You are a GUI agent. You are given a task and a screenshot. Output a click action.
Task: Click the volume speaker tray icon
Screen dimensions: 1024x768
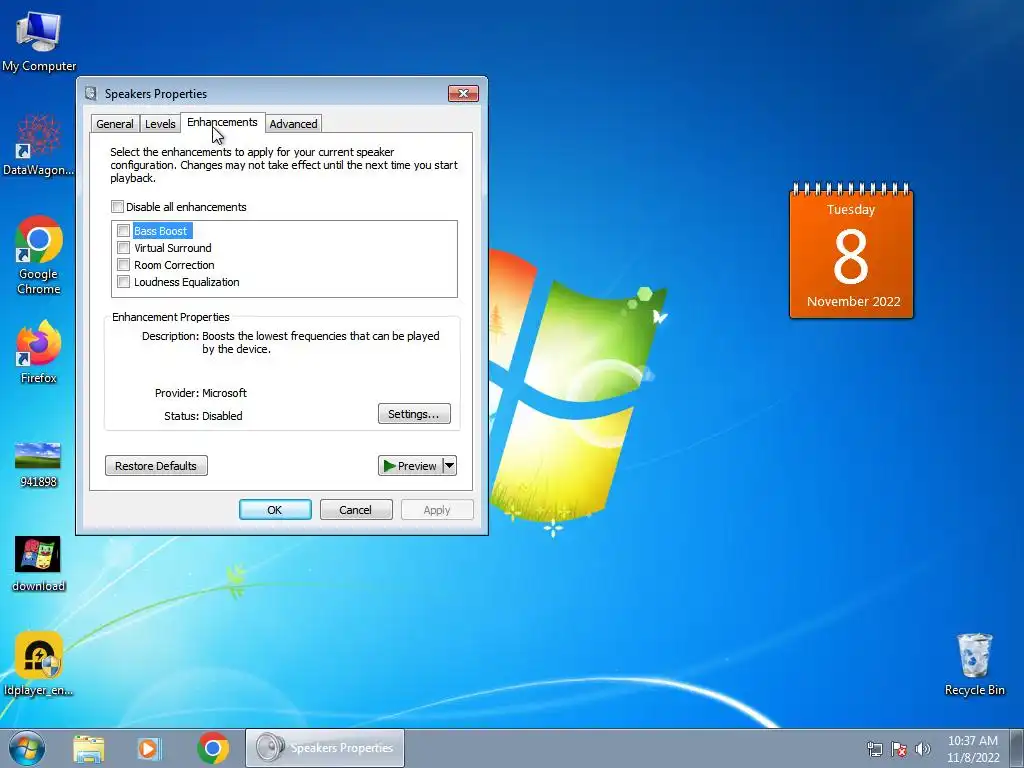tap(923, 749)
